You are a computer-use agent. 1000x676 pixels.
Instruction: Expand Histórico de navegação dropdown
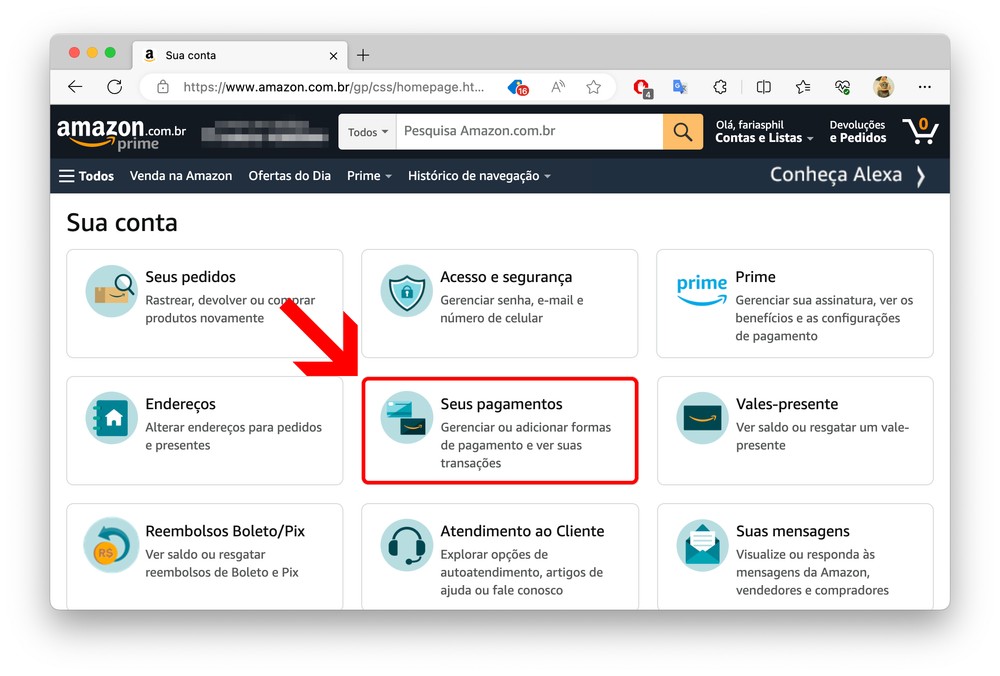479,176
